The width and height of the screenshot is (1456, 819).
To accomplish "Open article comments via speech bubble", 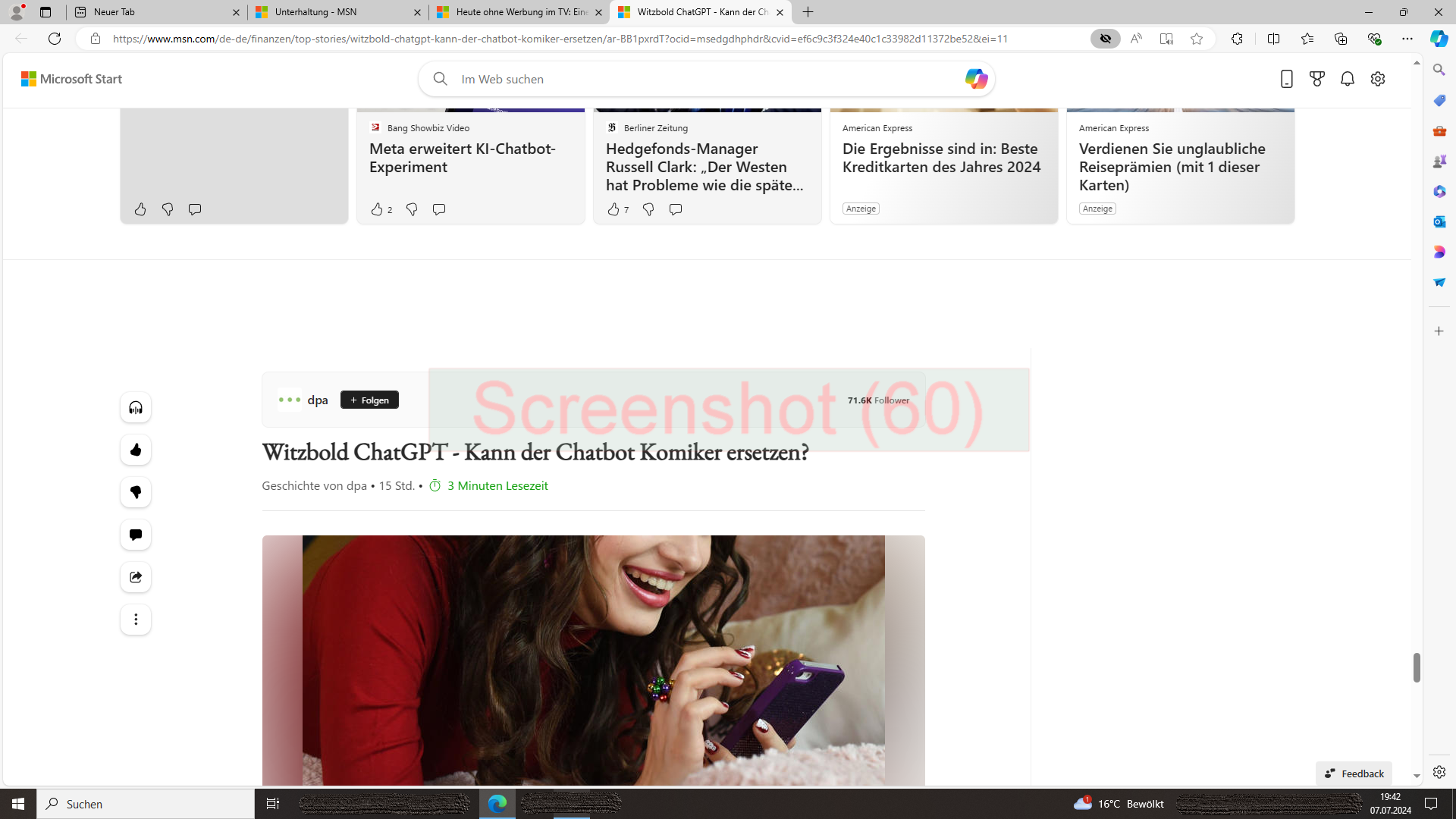I will pyautogui.click(x=136, y=535).
